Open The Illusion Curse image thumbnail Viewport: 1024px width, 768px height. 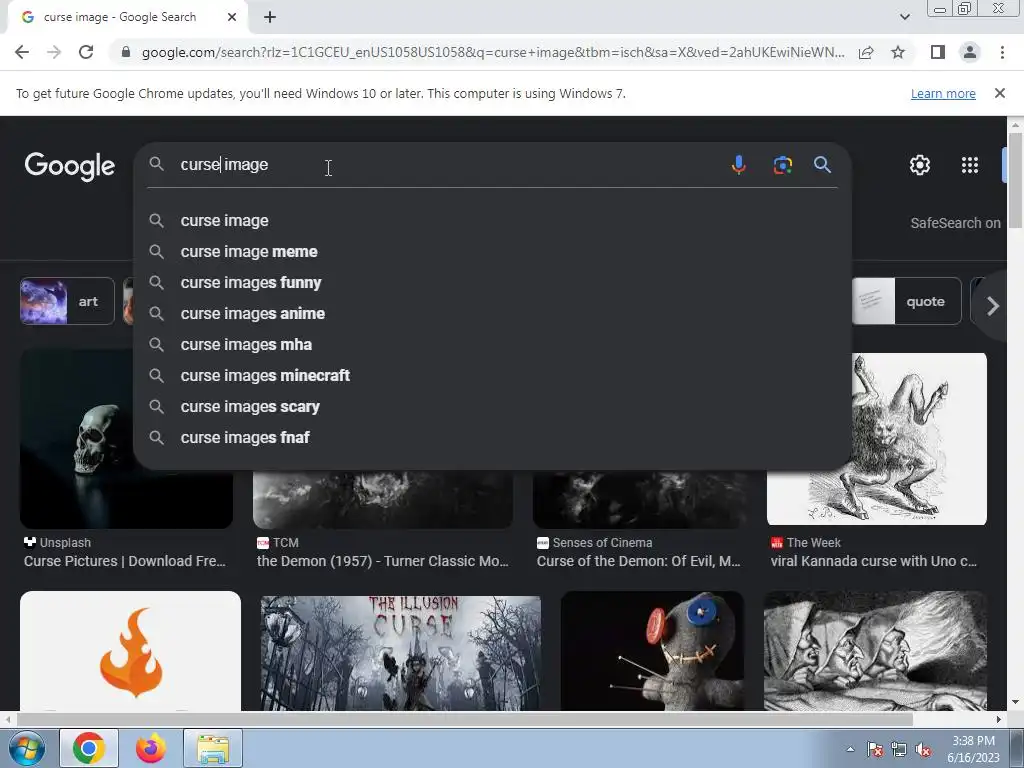click(401, 653)
